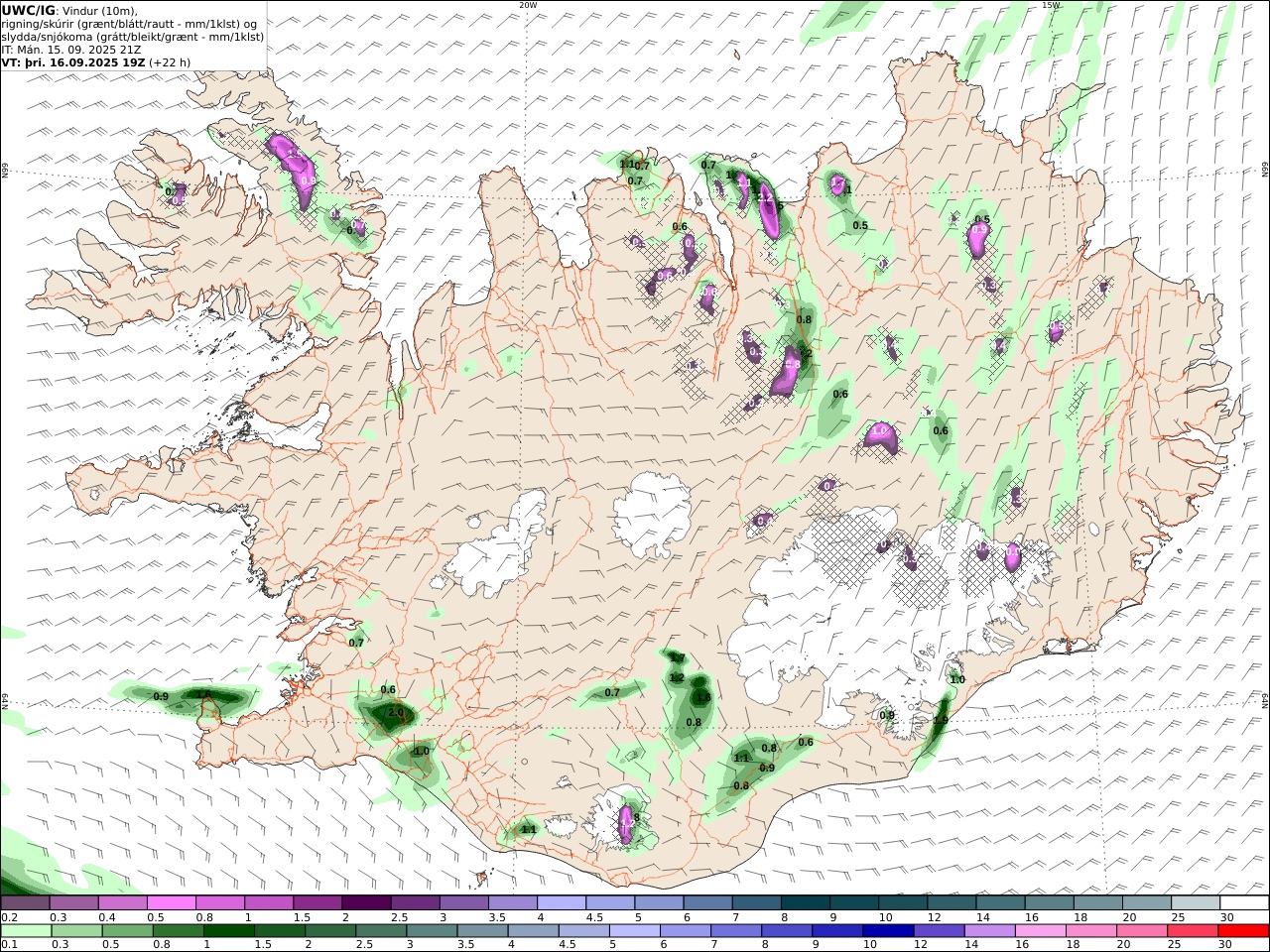
Task: Click the 20W longitude label at the top edge
Action: (528, 5)
